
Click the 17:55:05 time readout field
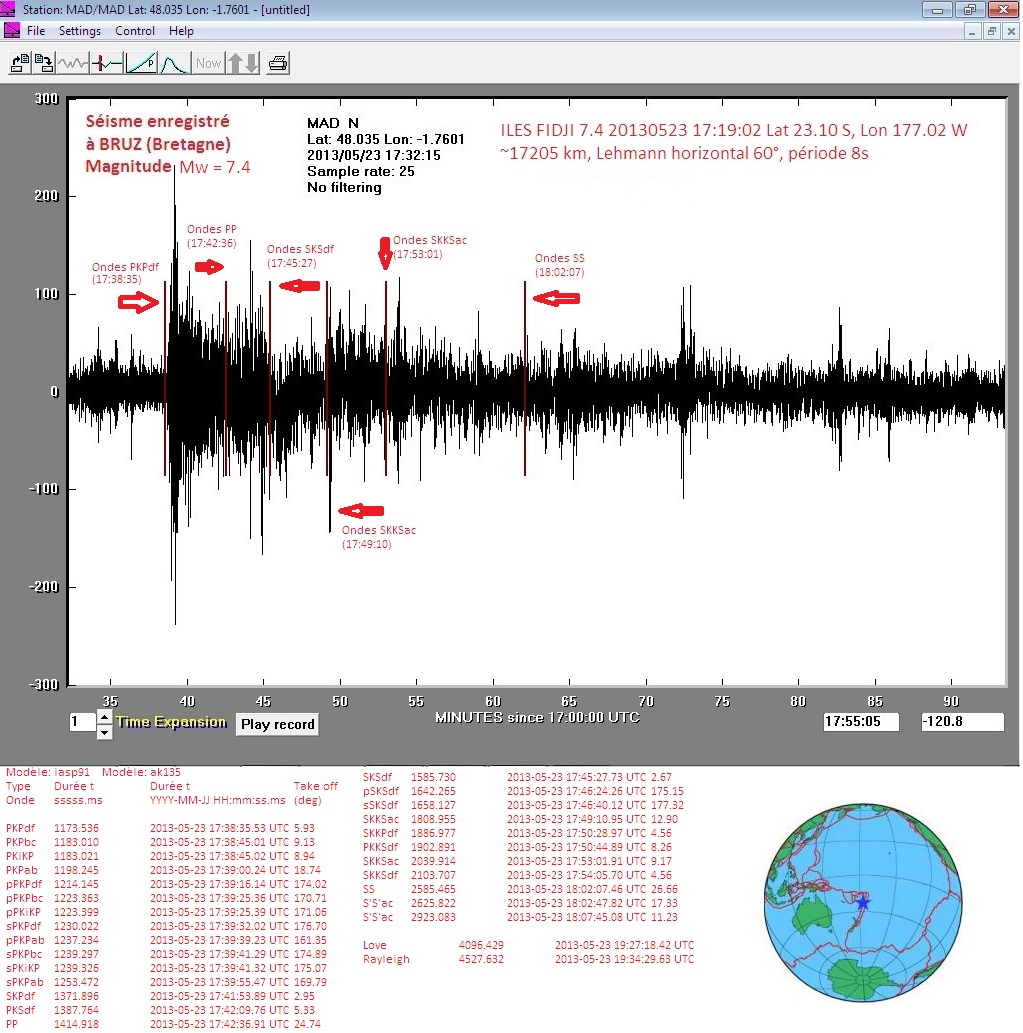tap(860, 721)
